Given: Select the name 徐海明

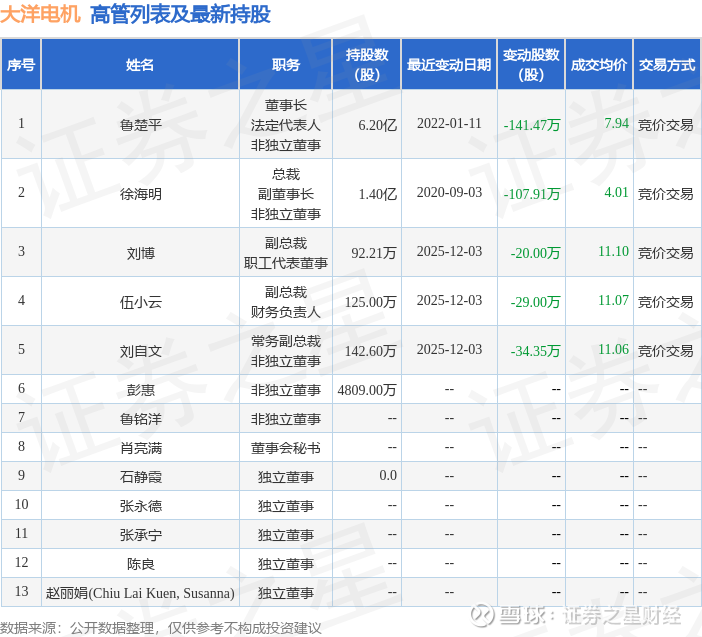Looking at the screenshot, I should tap(141, 194).
